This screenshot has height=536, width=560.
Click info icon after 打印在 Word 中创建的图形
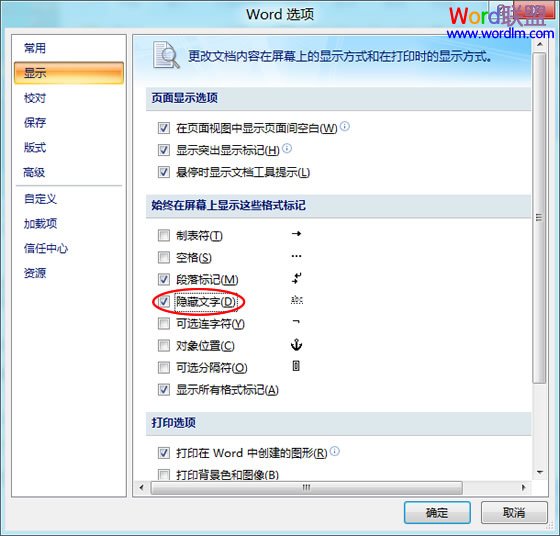pyautogui.click(x=335, y=451)
